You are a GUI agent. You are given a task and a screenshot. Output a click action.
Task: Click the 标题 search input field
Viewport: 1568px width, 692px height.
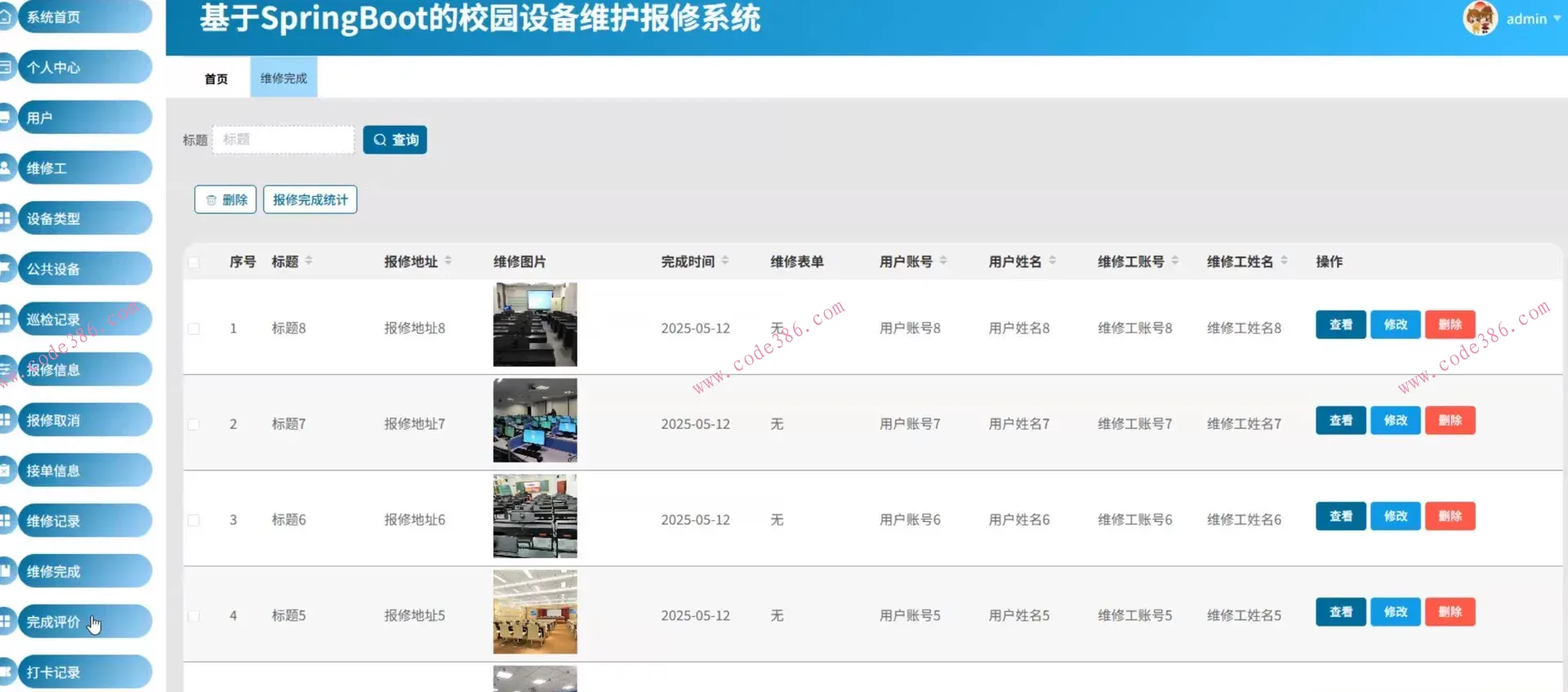[x=283, y=140]
